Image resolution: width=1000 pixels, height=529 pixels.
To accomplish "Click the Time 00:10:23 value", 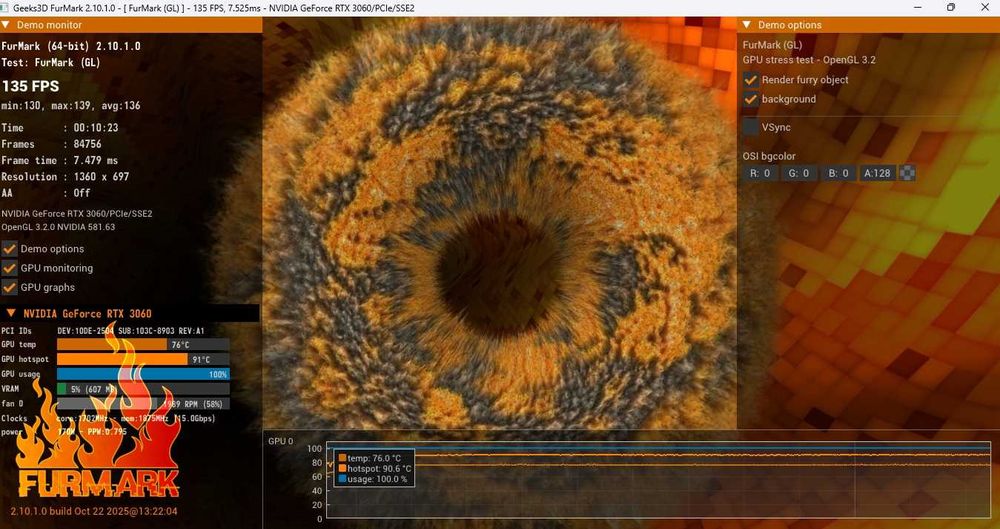I will (96, 128).
